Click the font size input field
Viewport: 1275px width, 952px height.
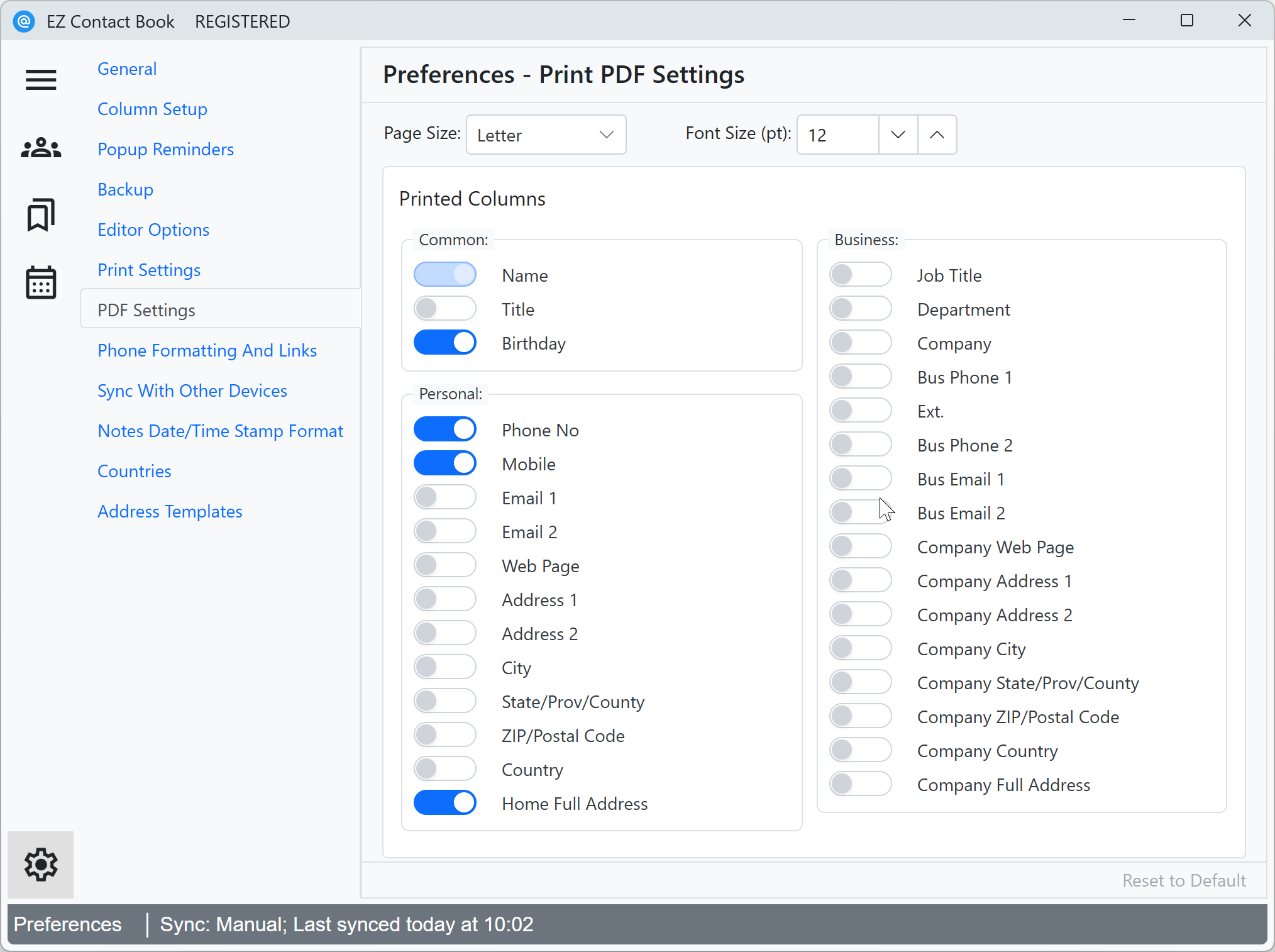[837, 135]
